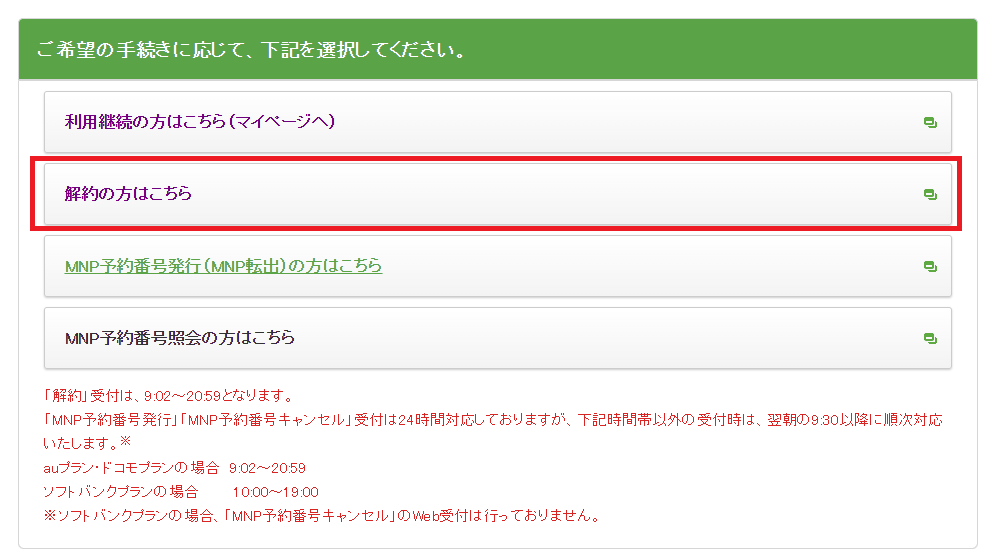Click text 「解約」受付は、9:02～20:59となります。
This screenshot has height=559, width=993.
click(x=169, y=396)
